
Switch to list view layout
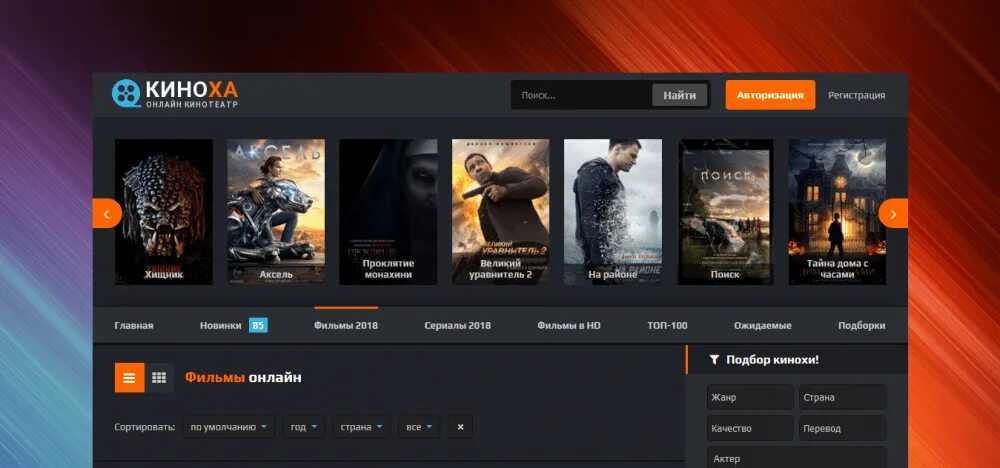pyautogui.click(x=129, y=377)
